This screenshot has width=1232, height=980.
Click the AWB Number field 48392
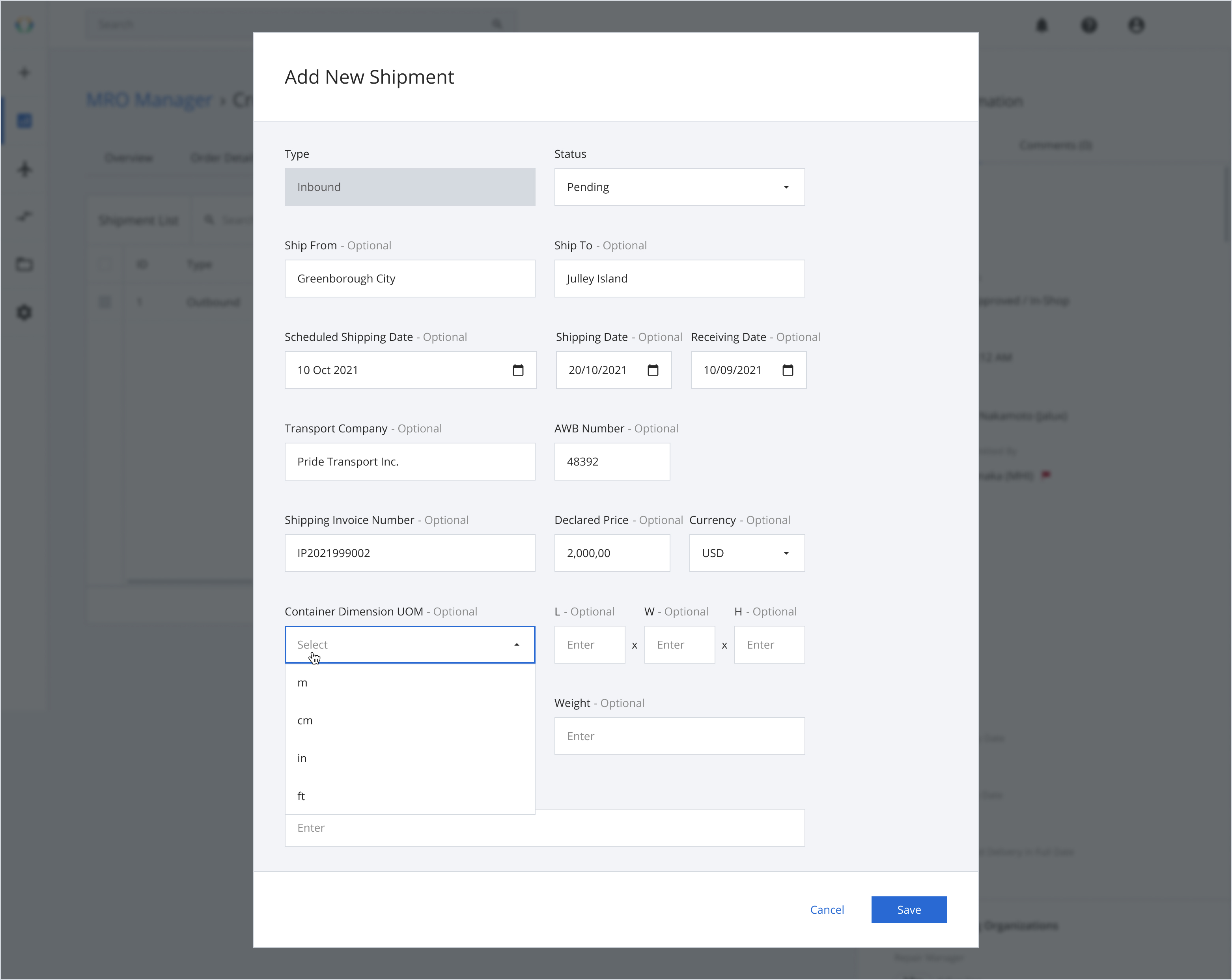[x=612, y=462]
